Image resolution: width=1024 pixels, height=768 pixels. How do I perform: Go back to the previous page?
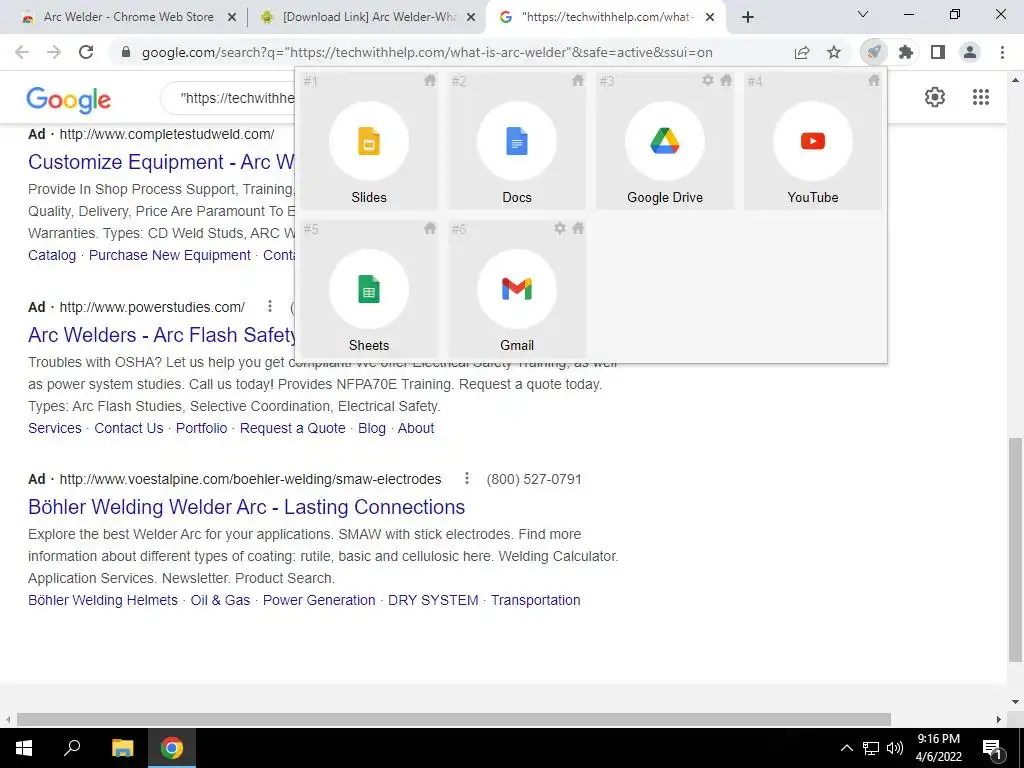22,52
